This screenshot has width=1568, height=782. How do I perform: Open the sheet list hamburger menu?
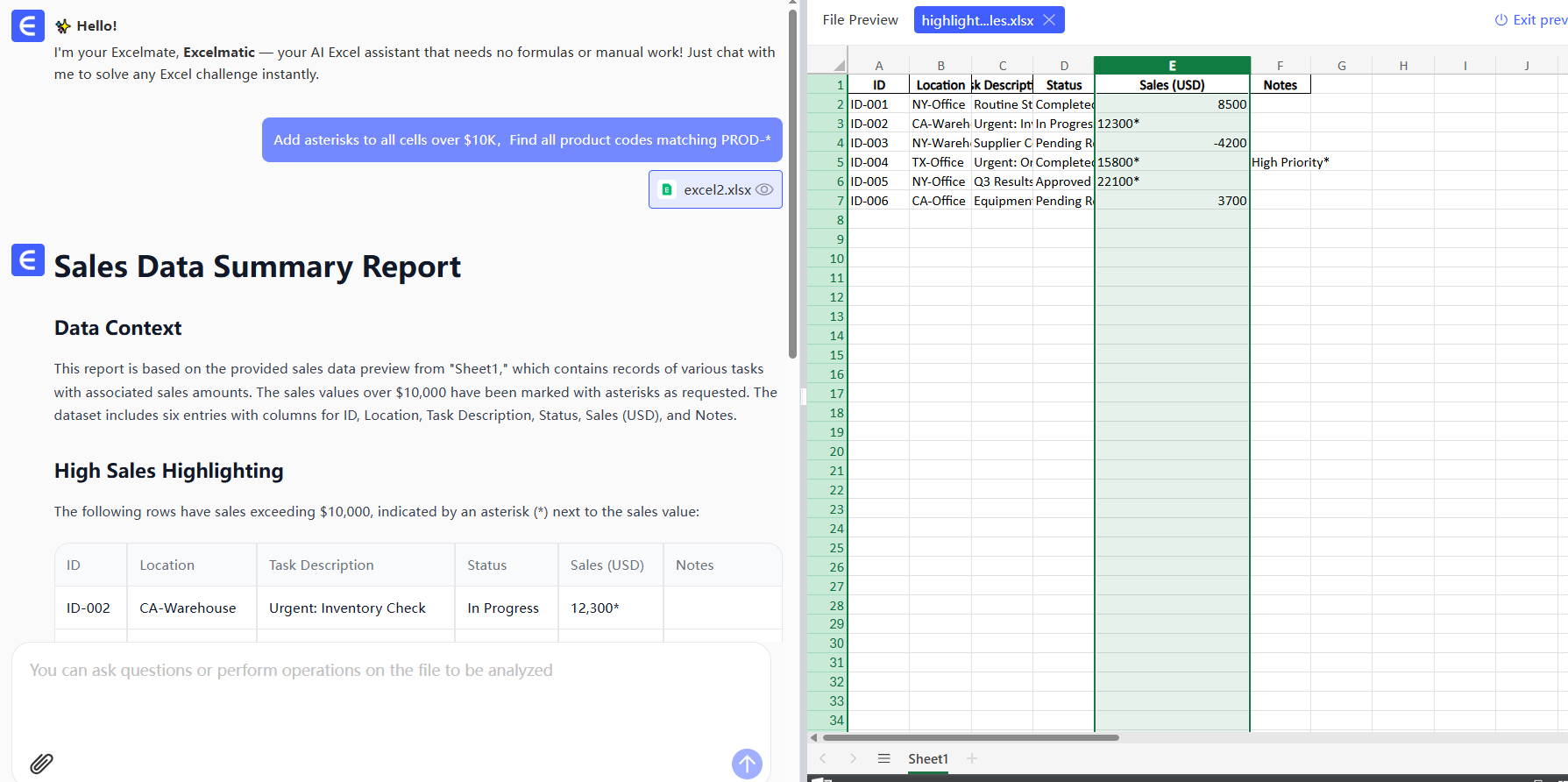point(883,758)
